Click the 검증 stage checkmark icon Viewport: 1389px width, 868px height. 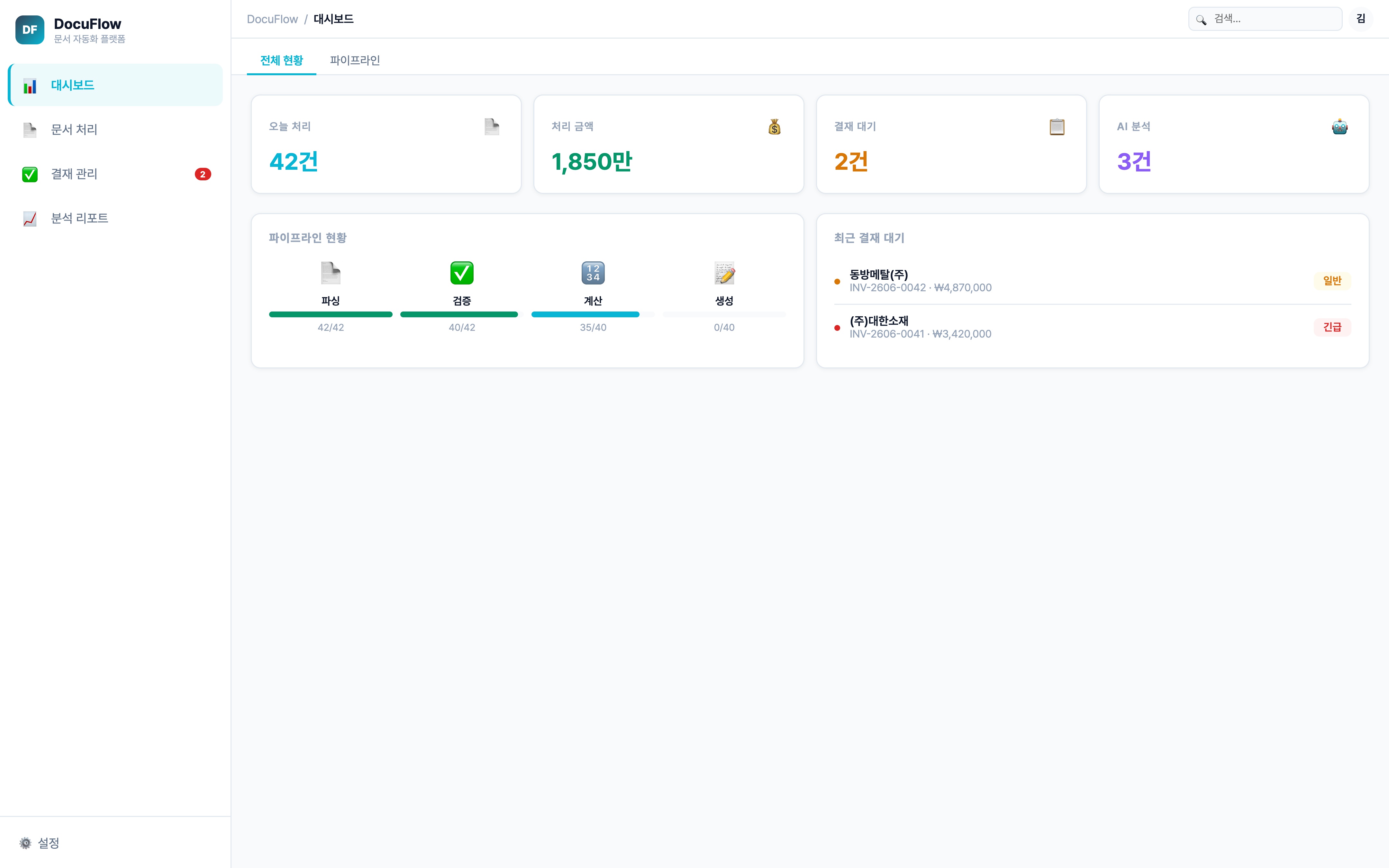[x=461, y=273]
